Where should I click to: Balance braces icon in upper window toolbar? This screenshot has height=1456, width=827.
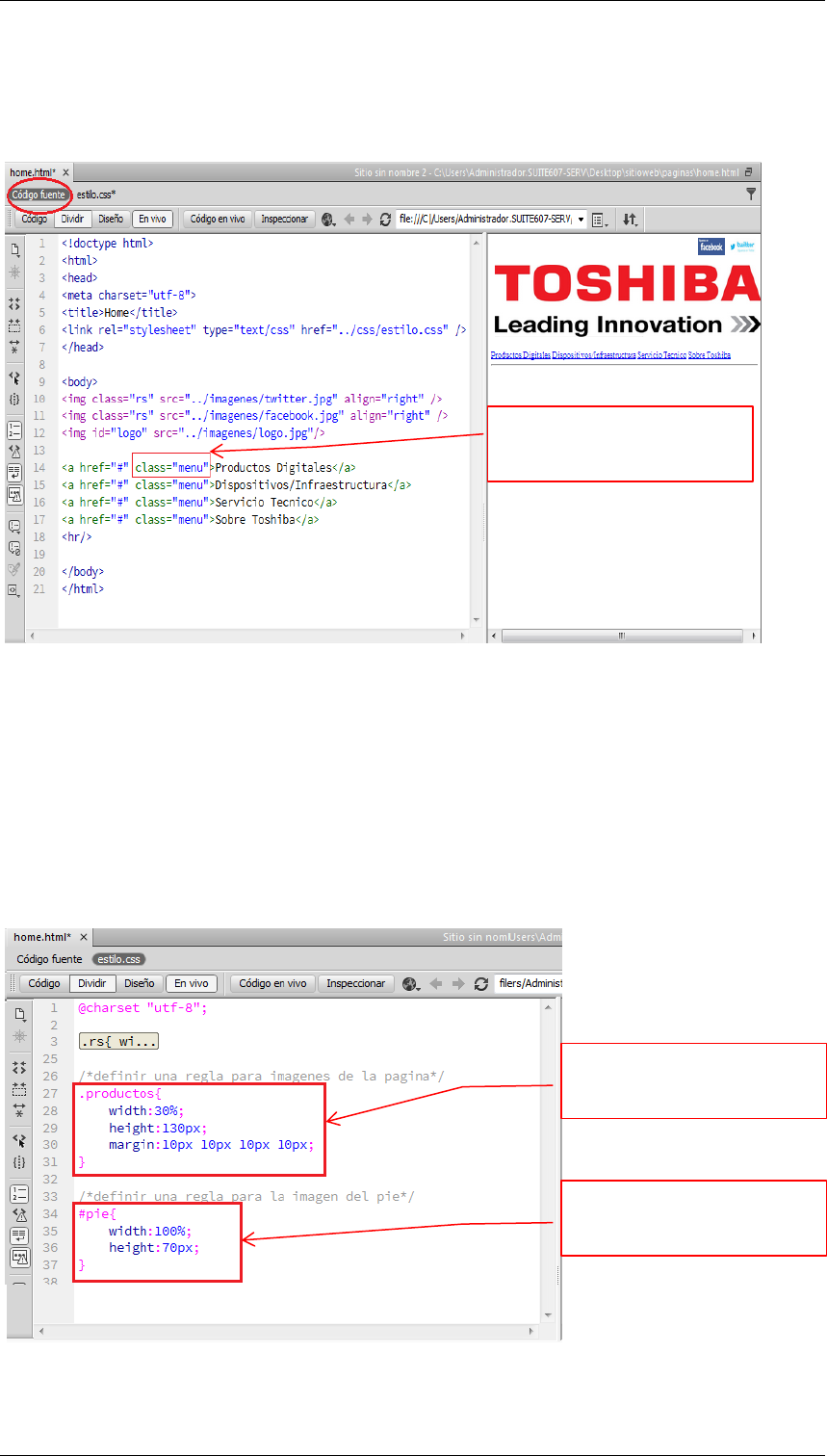[x=14, y=399]
